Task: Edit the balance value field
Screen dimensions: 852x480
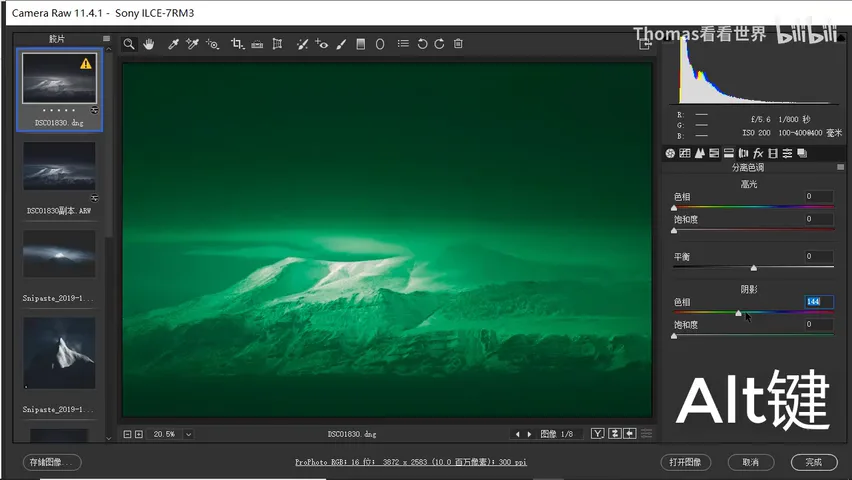Action: 818,256
